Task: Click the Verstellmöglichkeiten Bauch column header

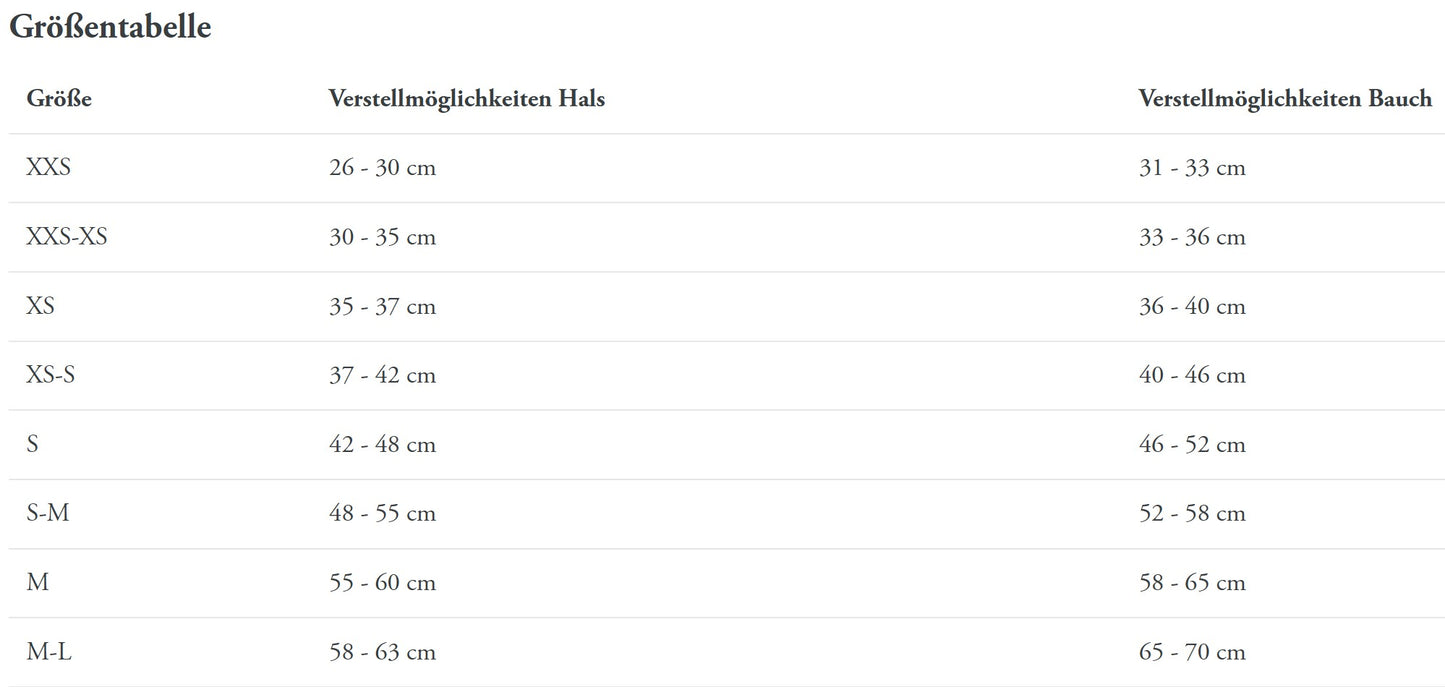Action: point(1285,99)
